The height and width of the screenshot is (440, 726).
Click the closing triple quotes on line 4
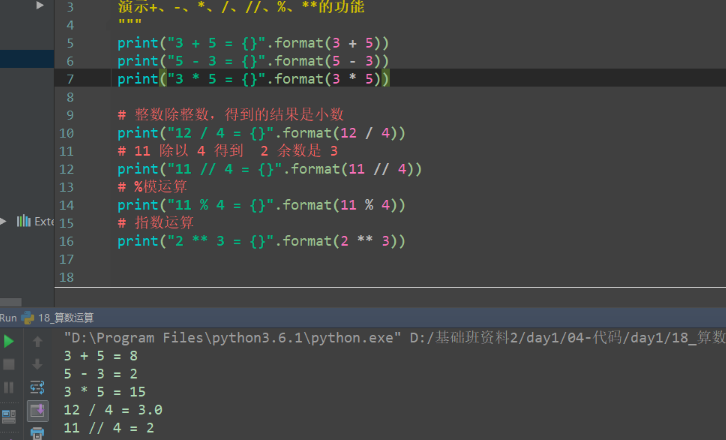coord(130,23)
